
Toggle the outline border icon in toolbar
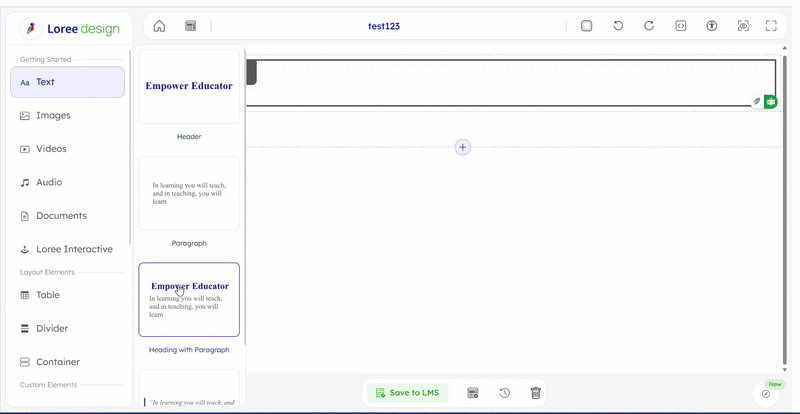point(587,26)
